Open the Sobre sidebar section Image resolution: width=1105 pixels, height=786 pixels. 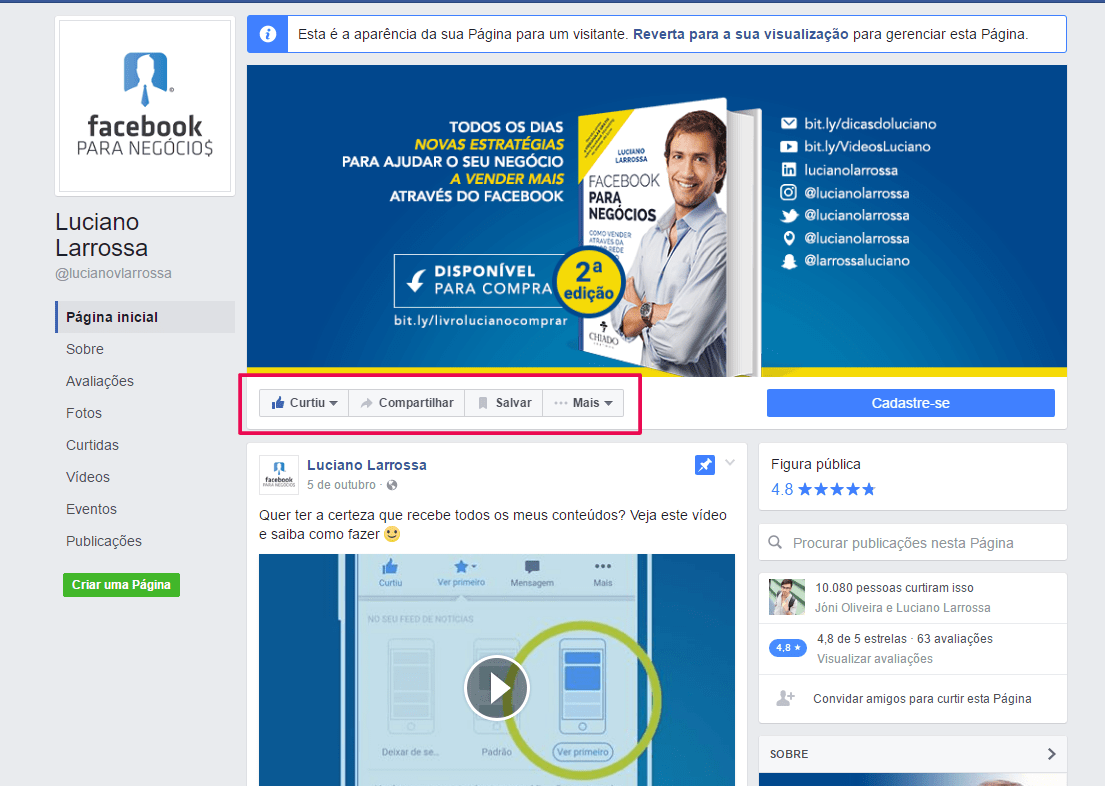85,349
